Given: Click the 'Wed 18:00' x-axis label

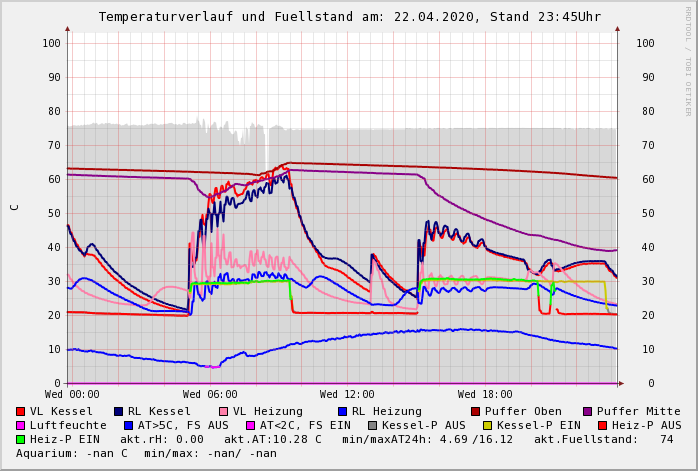Looking at the screenshot, I should pos(485,395).
